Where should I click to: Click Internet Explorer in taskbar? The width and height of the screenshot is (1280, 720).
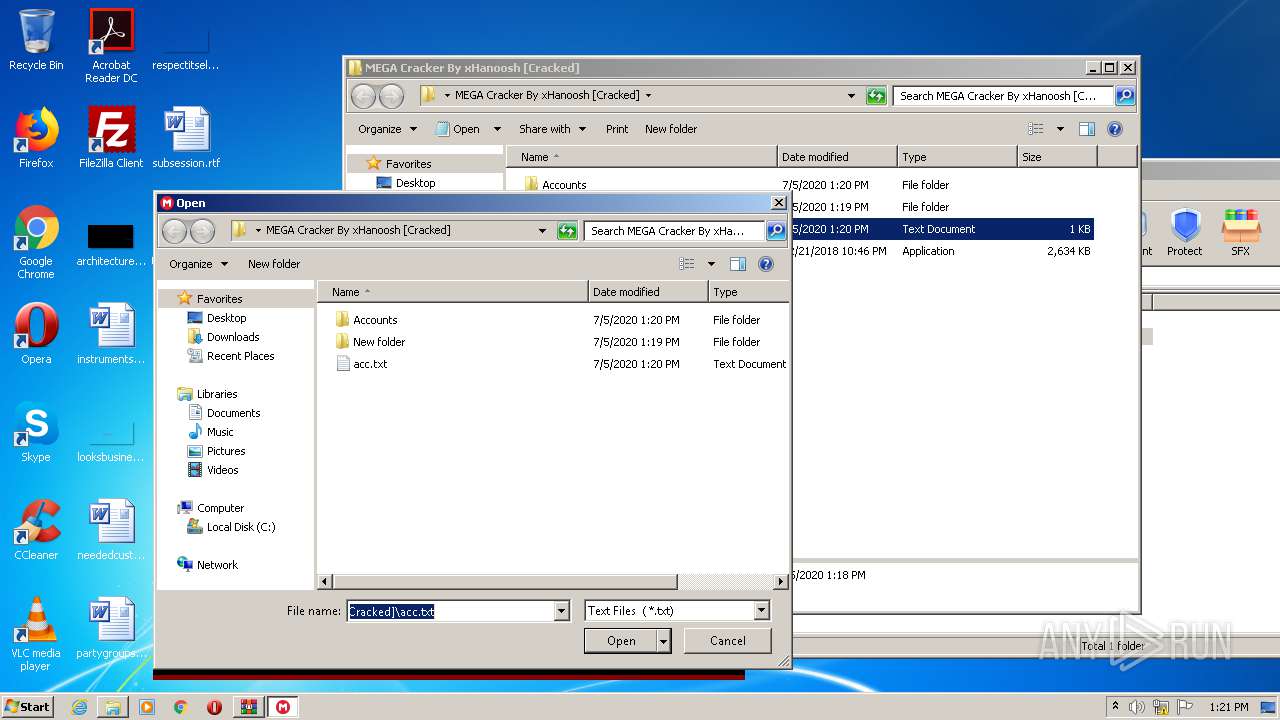coord(79,707)
